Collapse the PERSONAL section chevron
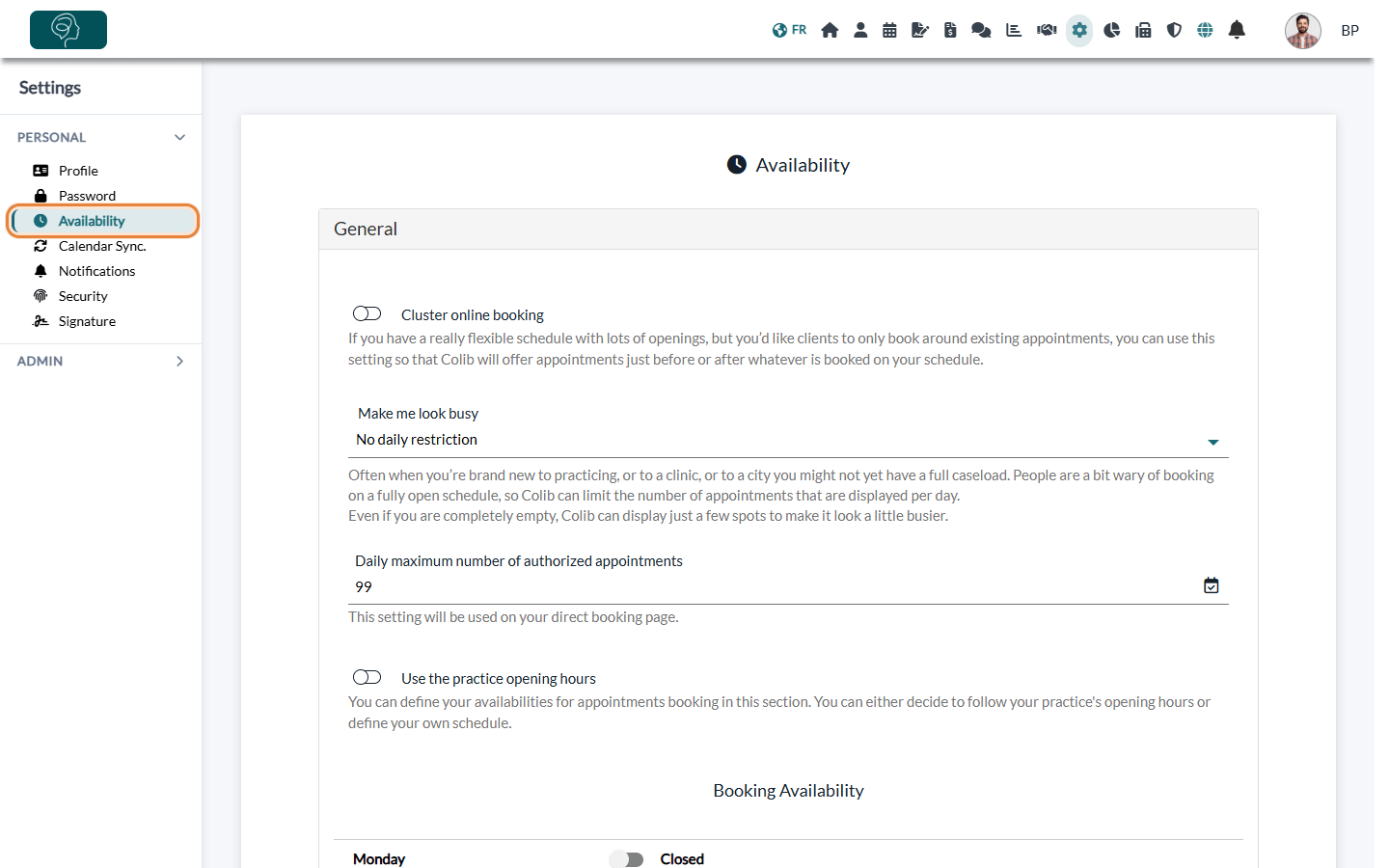The image size is (1389, 868). pyautogui.click(x=179, y=137)
